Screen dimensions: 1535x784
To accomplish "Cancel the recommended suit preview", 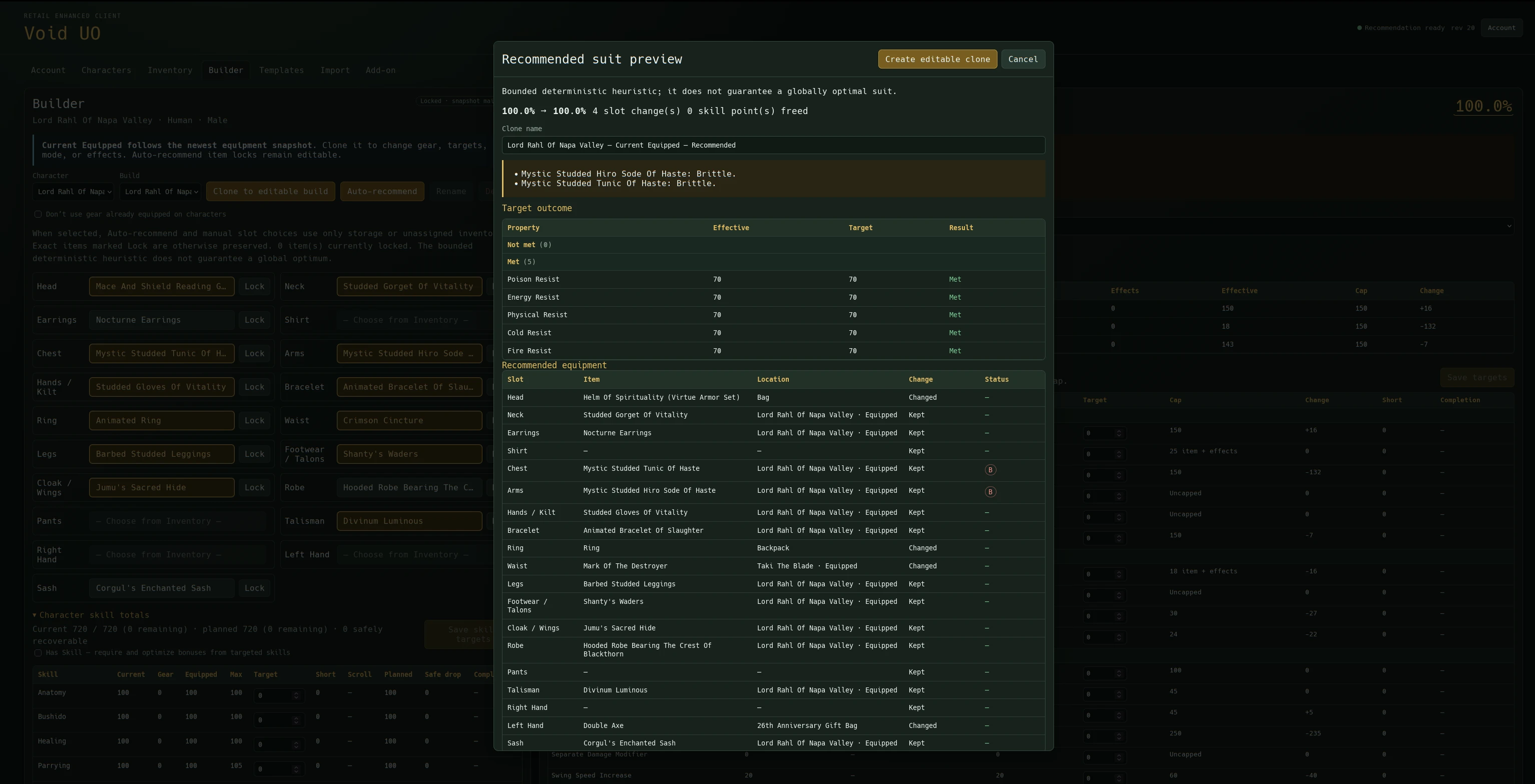I will pyautogui.click(x=1022, y=59).
